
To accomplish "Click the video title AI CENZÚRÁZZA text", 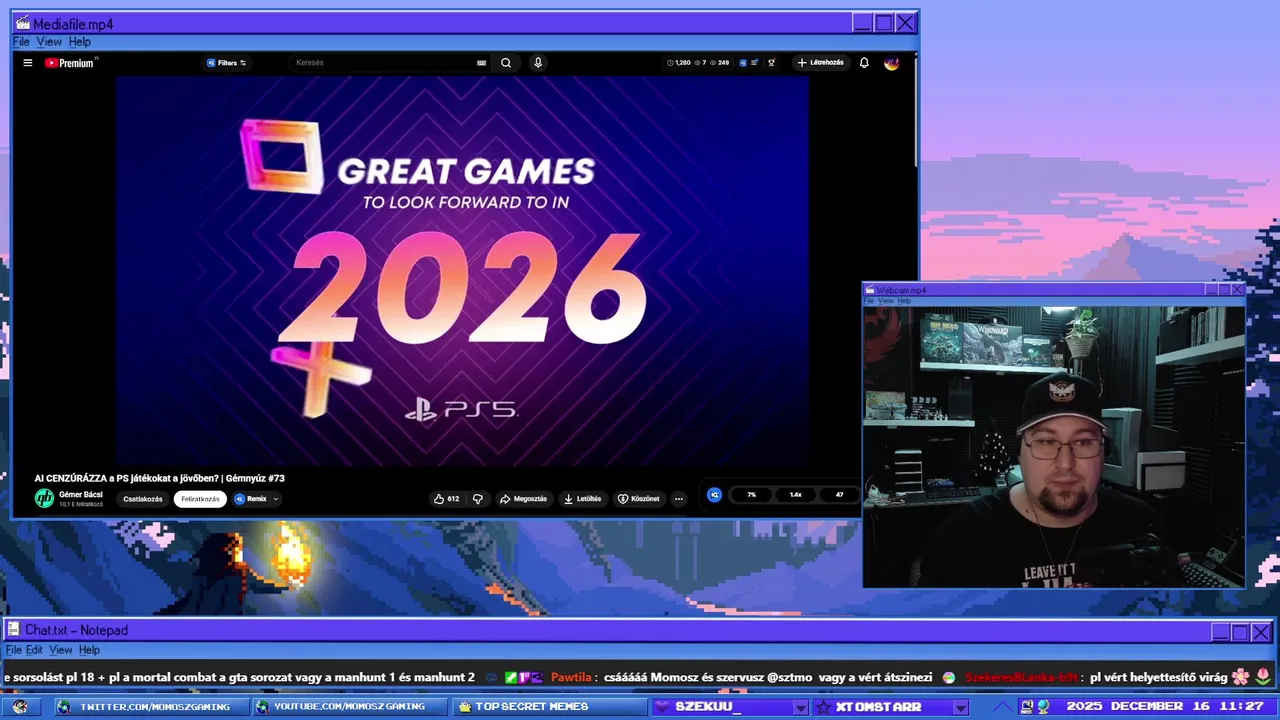I will (159, 478).
